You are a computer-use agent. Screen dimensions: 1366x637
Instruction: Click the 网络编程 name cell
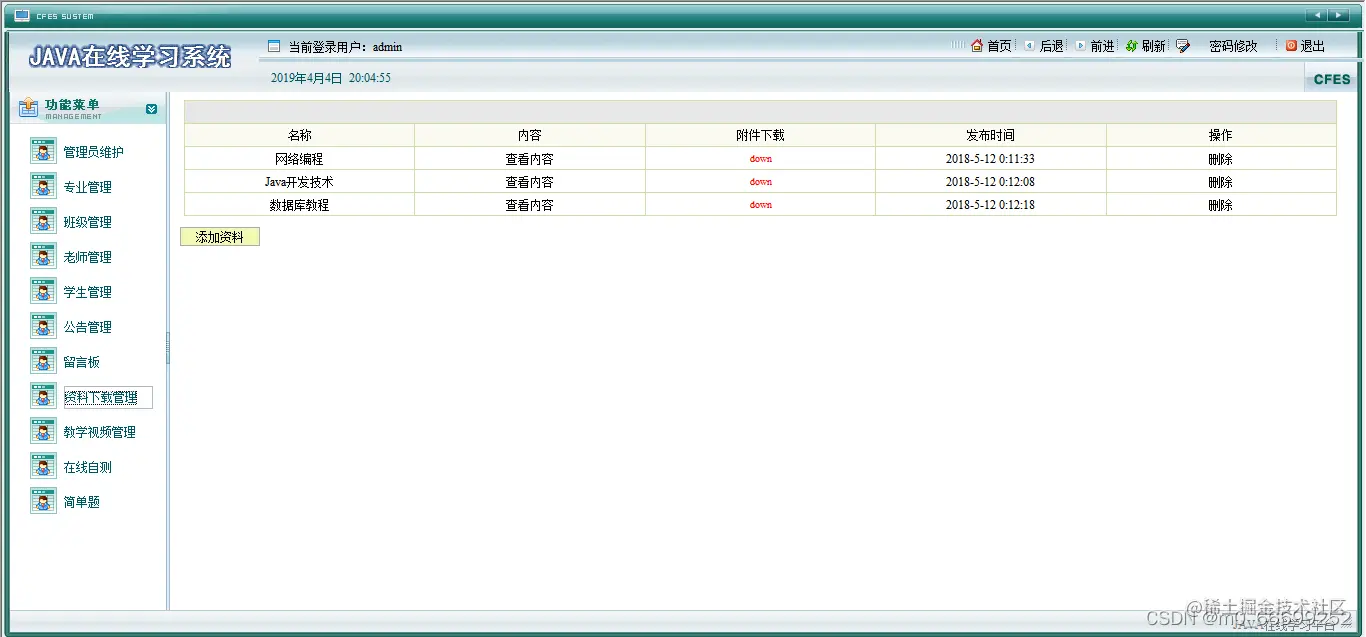299,159
